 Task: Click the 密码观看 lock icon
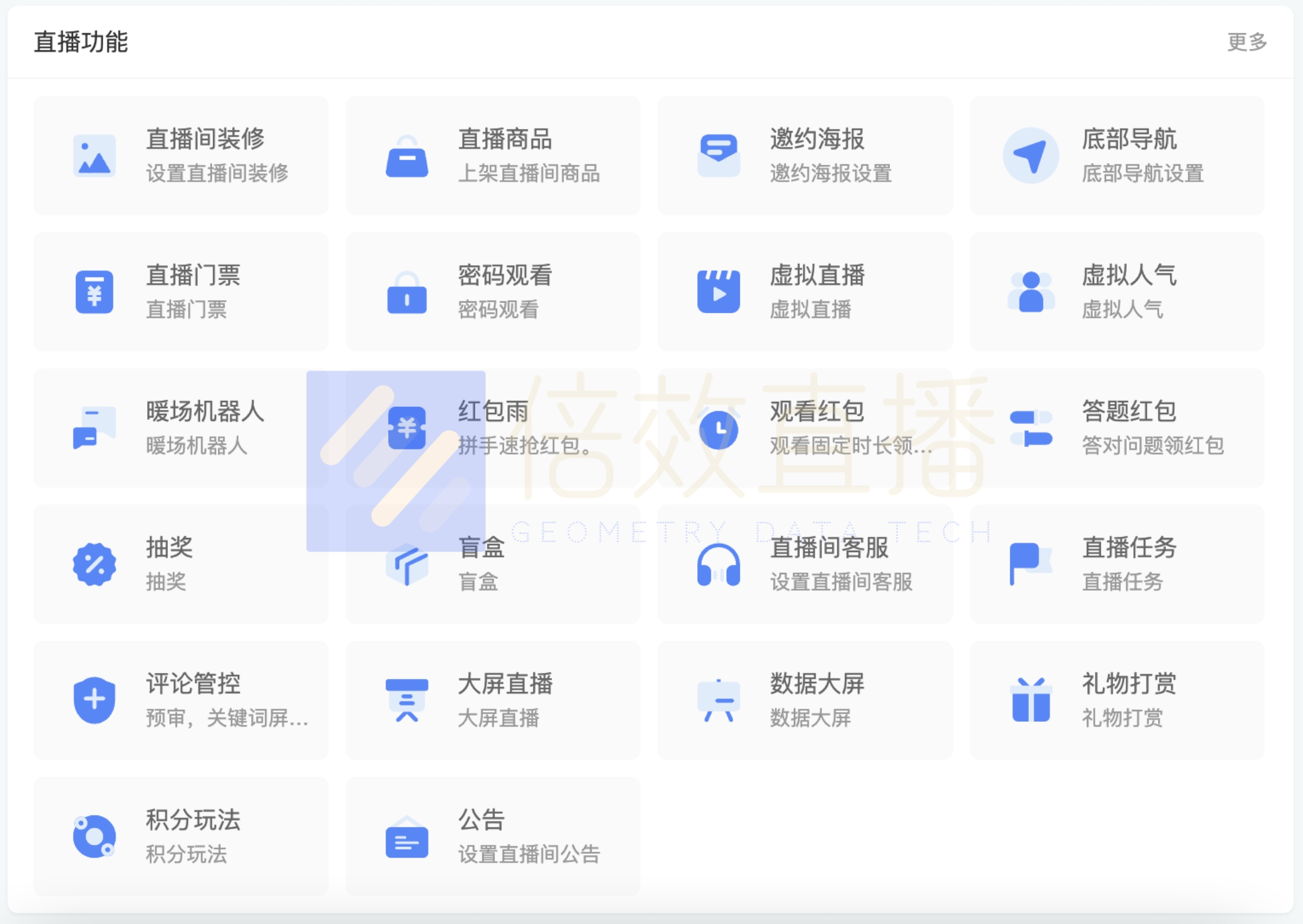tap(406, 292)
